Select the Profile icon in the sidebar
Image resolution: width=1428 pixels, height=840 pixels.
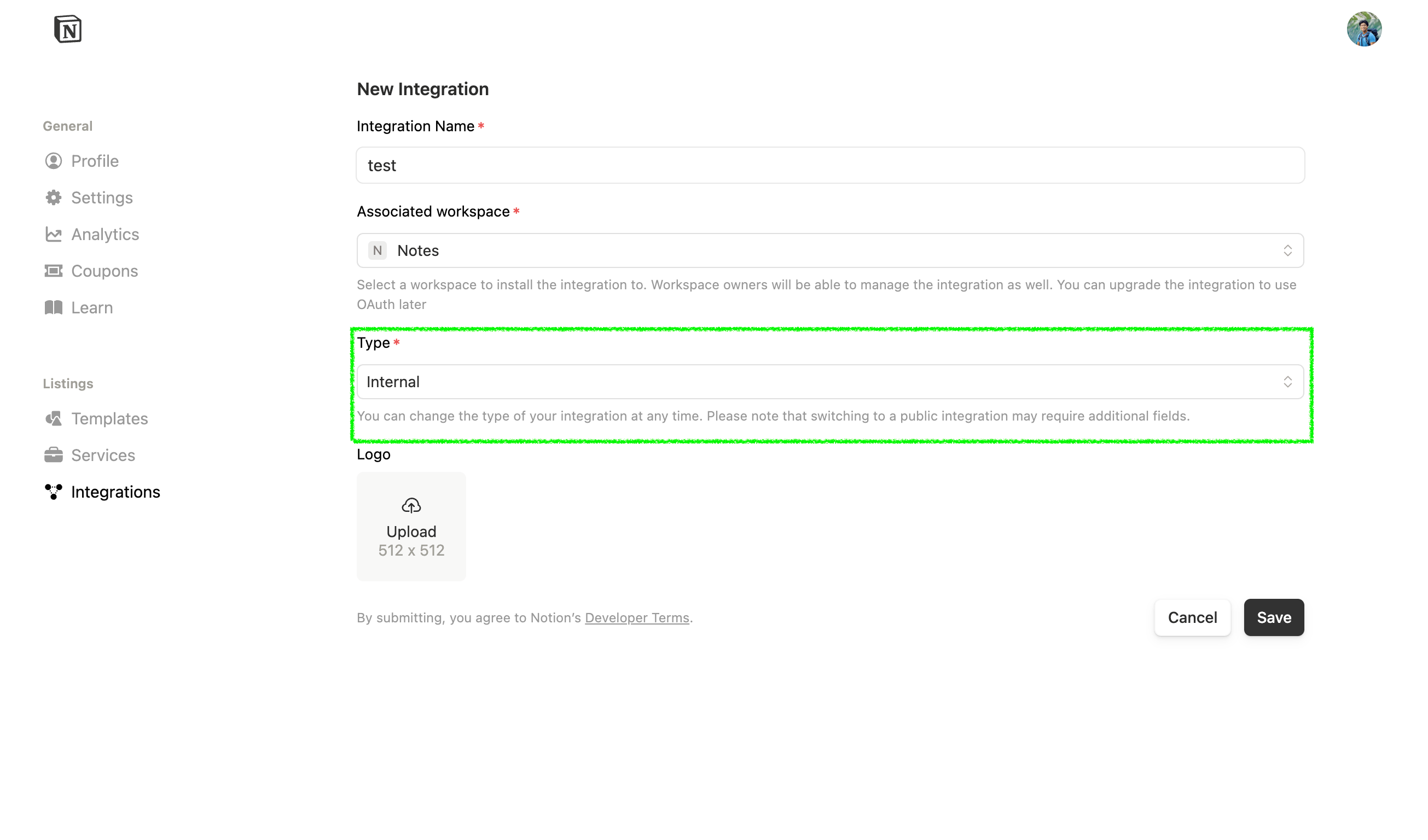pyautogui.click(x=53, y=161)
